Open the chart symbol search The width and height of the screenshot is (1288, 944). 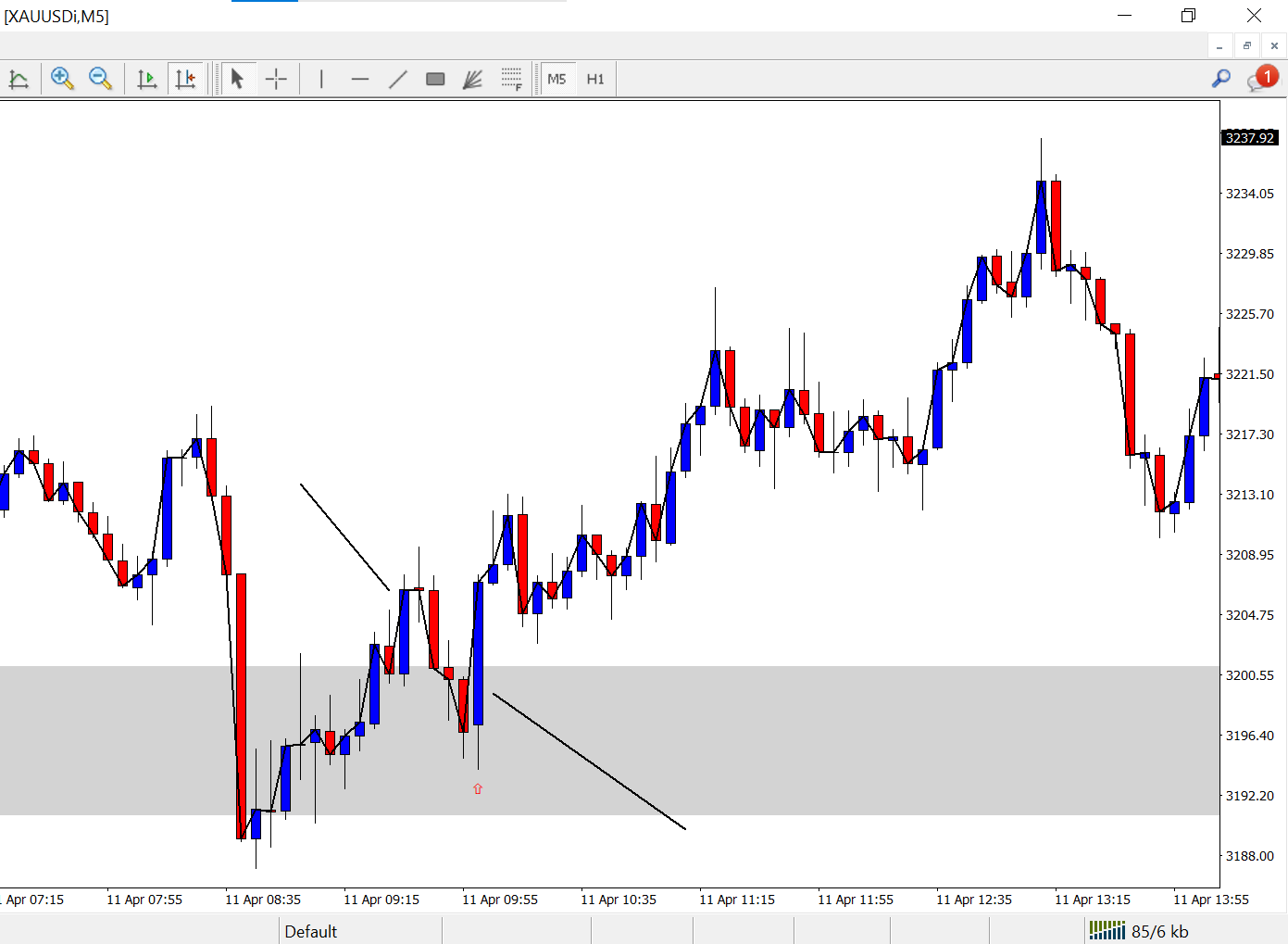tap(1220, 78)
